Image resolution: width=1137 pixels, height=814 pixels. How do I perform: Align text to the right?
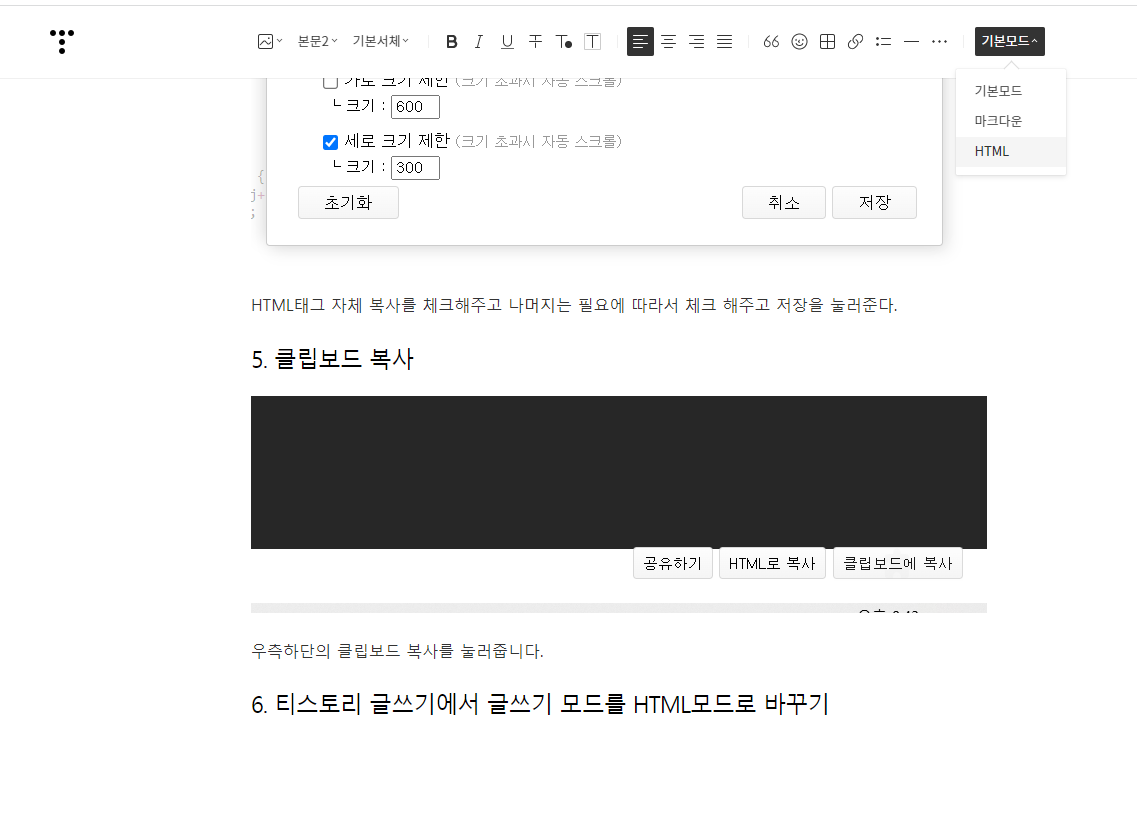click(x=696, y=41)
